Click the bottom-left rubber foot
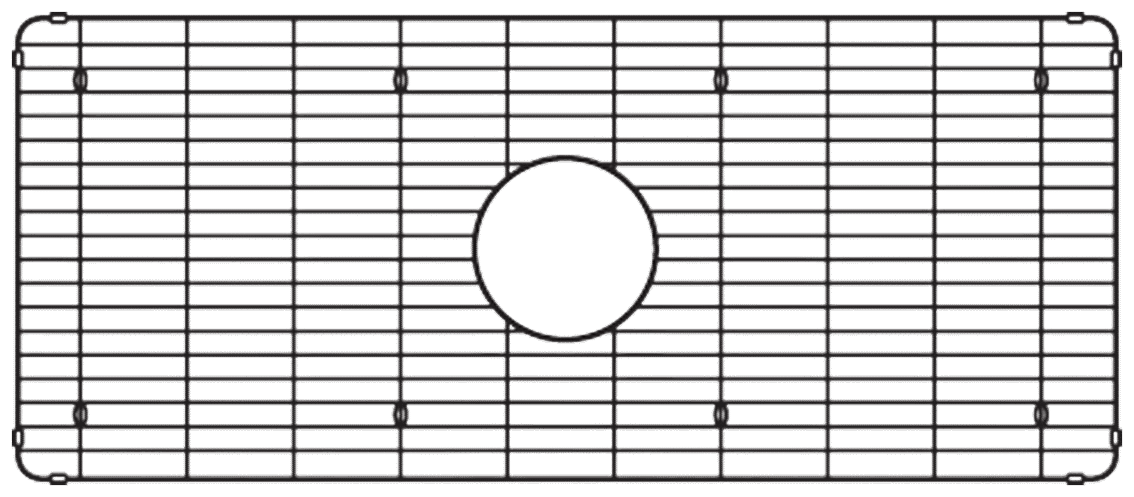 coord(81,414)
